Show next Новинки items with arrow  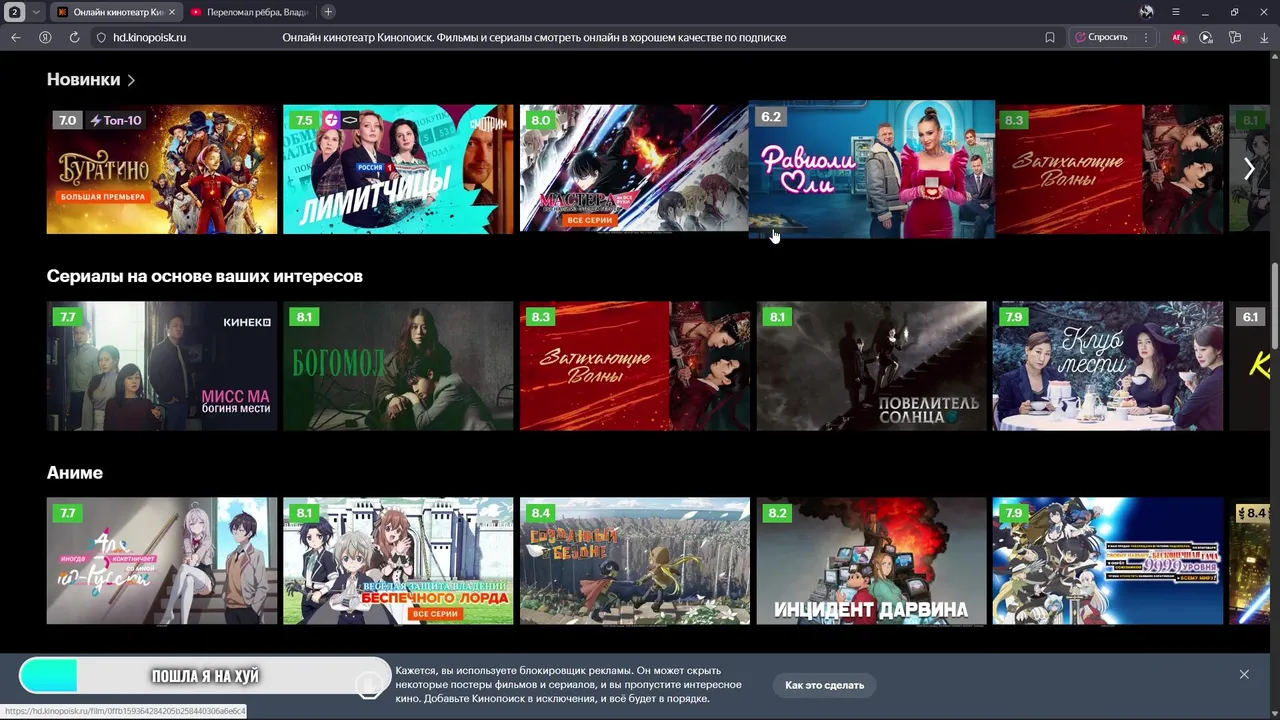1249,169
